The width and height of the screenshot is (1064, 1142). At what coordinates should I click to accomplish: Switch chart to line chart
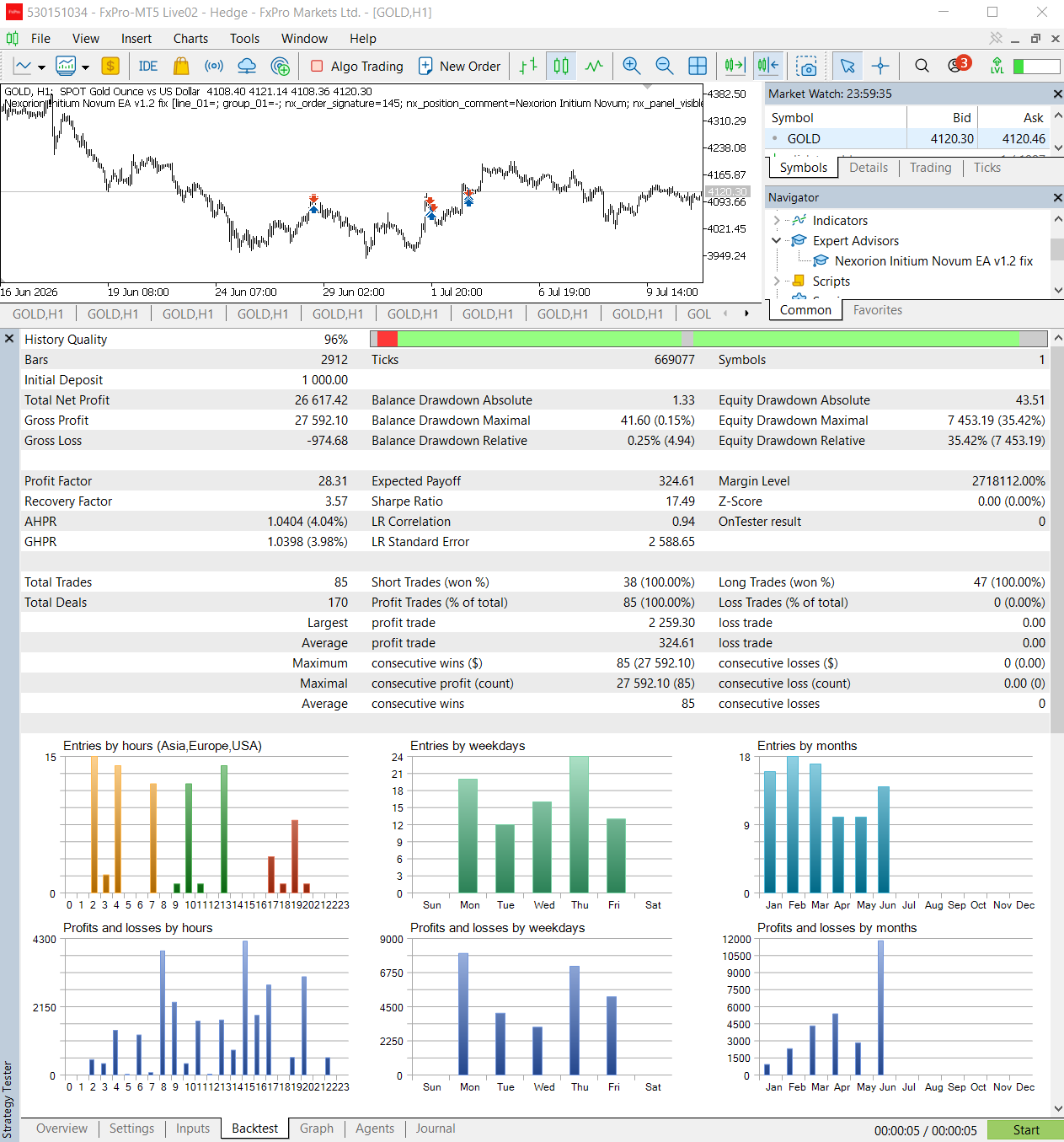click(x=594, y=66)
